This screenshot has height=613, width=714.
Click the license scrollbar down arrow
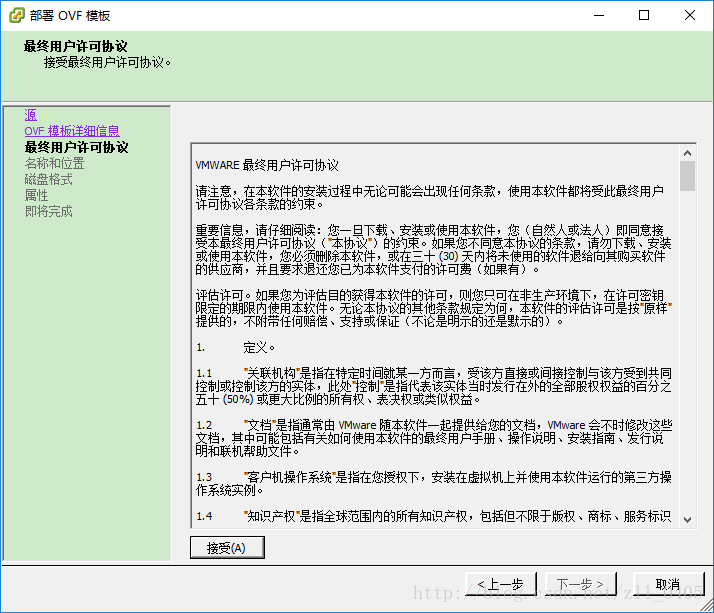click(x=688, y=519)
